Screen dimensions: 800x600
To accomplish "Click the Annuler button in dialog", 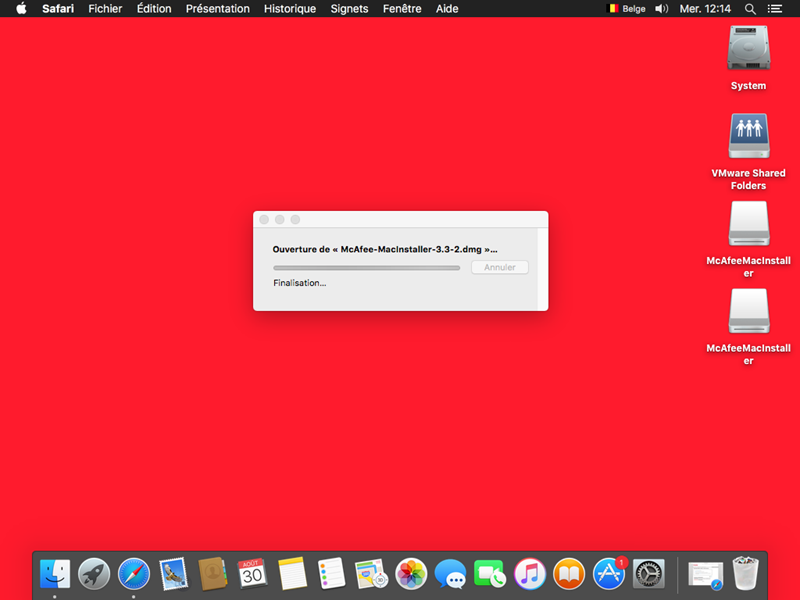I will point(499,267).
